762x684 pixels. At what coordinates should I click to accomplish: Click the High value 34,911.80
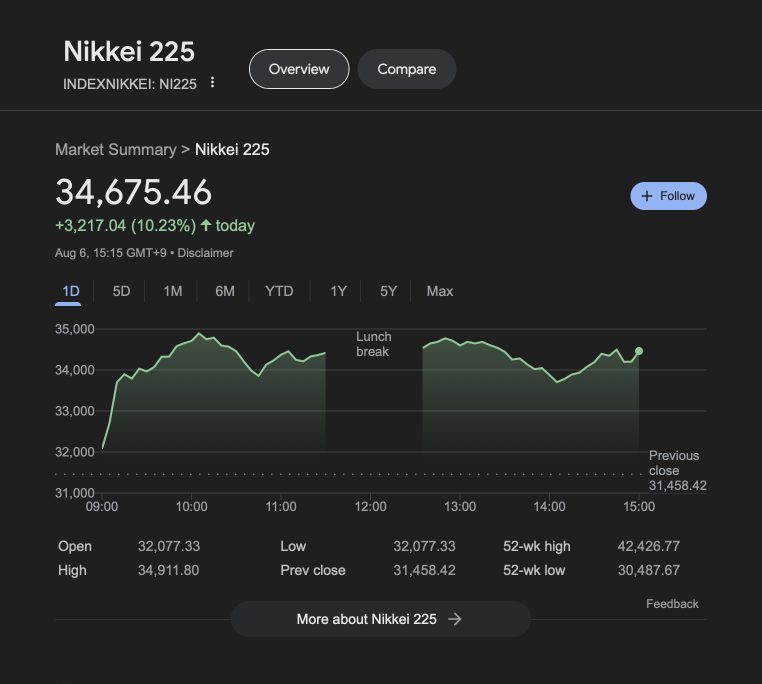point(168,570)
